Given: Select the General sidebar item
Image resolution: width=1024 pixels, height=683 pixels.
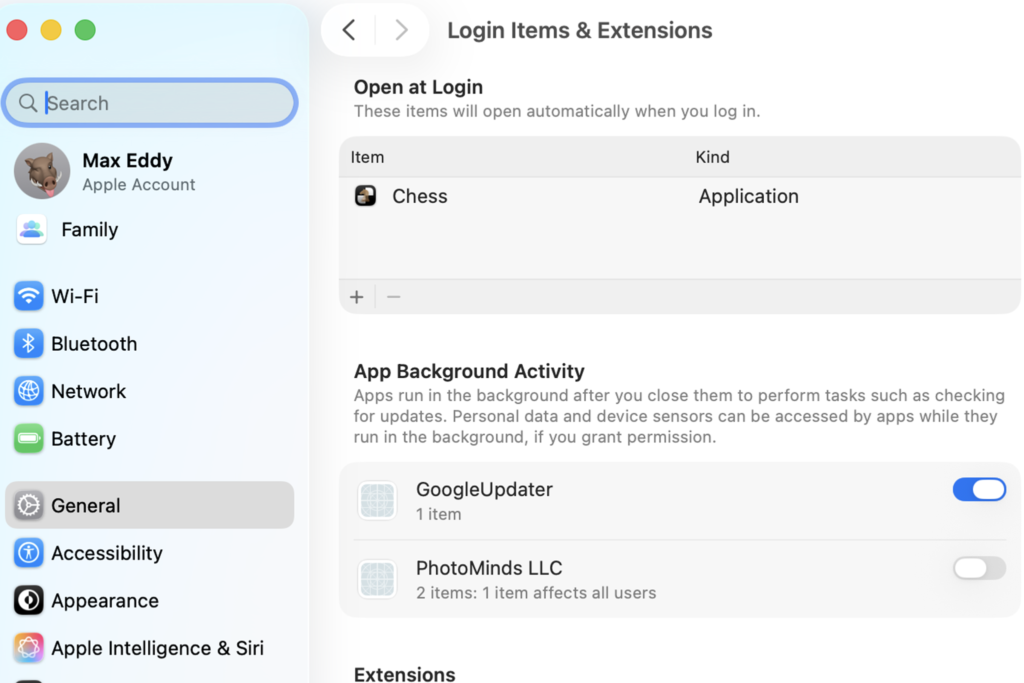Looking at the screenshot, I should tap(150, 506).
